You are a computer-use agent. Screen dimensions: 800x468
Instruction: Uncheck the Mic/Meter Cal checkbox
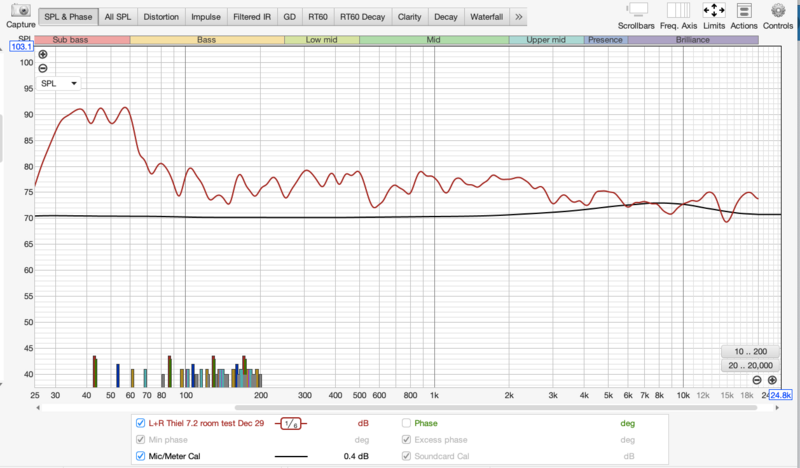click(140, 457)
